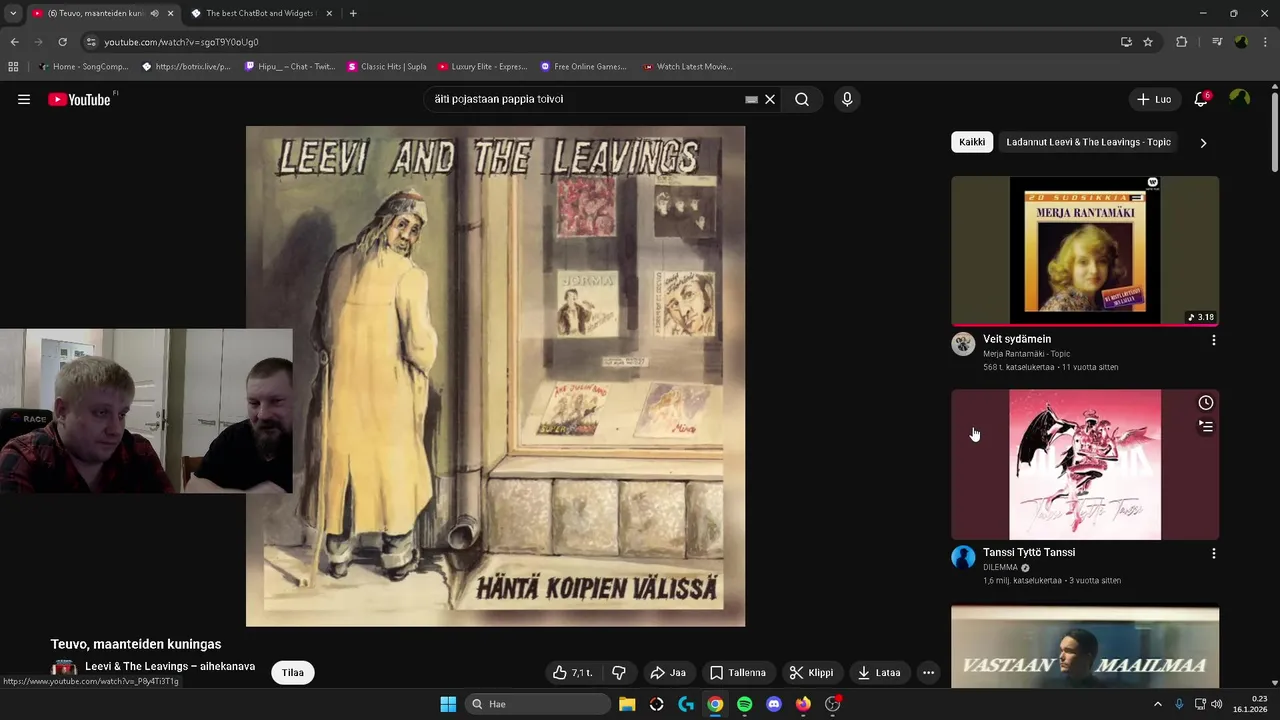Open the YouTube guide hamburger menu
Image resolution: width=1280 pixels, height=720 pixels.
tap(24, 99)
